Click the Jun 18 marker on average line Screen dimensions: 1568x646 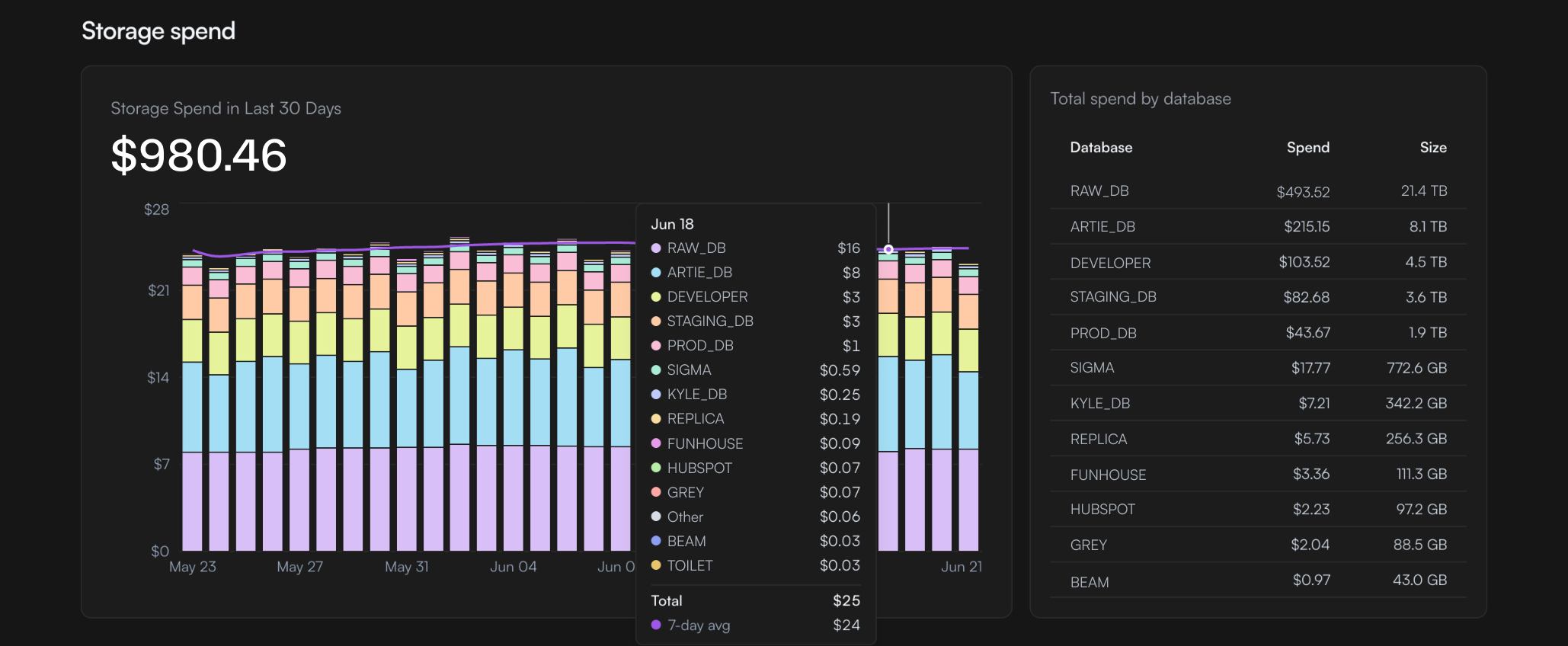pos(888,249)
